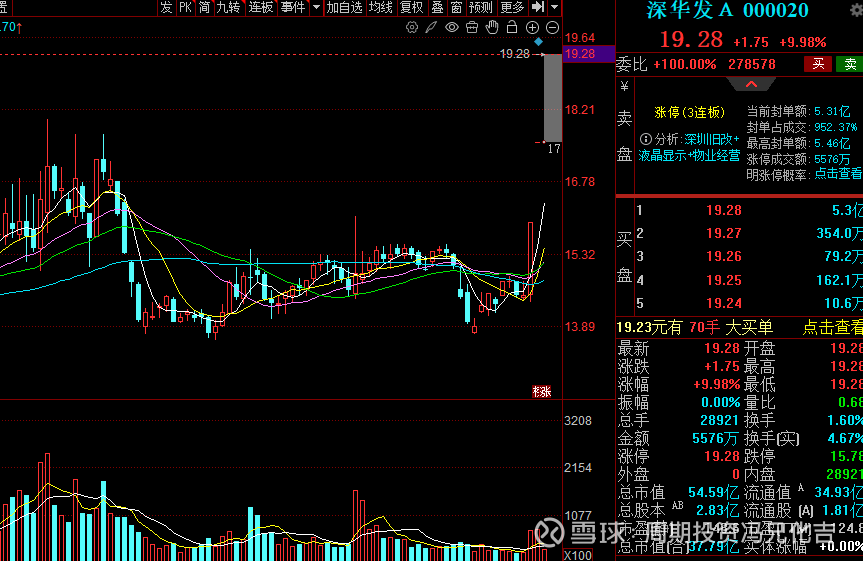Click the stock name 深华发A
Screen dimensions: 863x561
(689, 10)
